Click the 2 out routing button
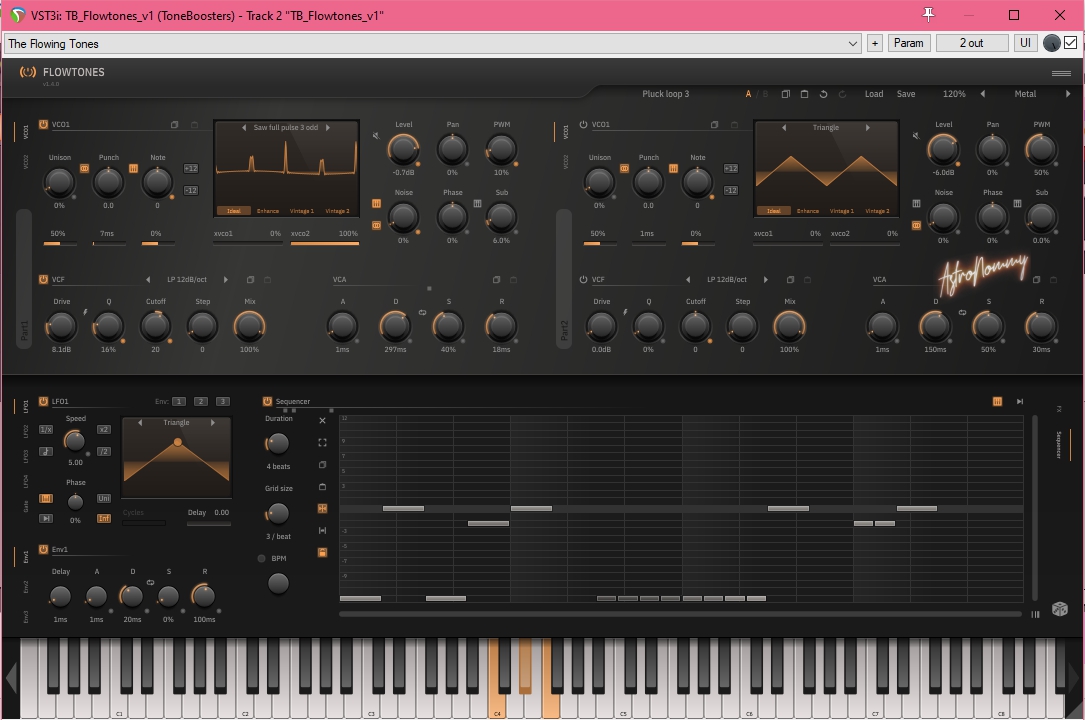 tap(972, 43)
